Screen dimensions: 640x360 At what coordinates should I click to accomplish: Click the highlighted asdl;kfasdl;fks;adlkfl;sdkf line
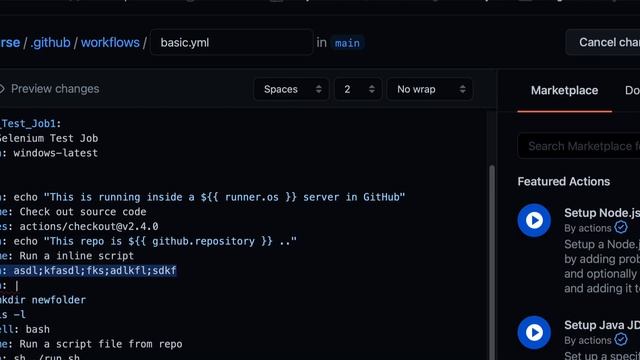pyautogui.click(x=88, y=271)
